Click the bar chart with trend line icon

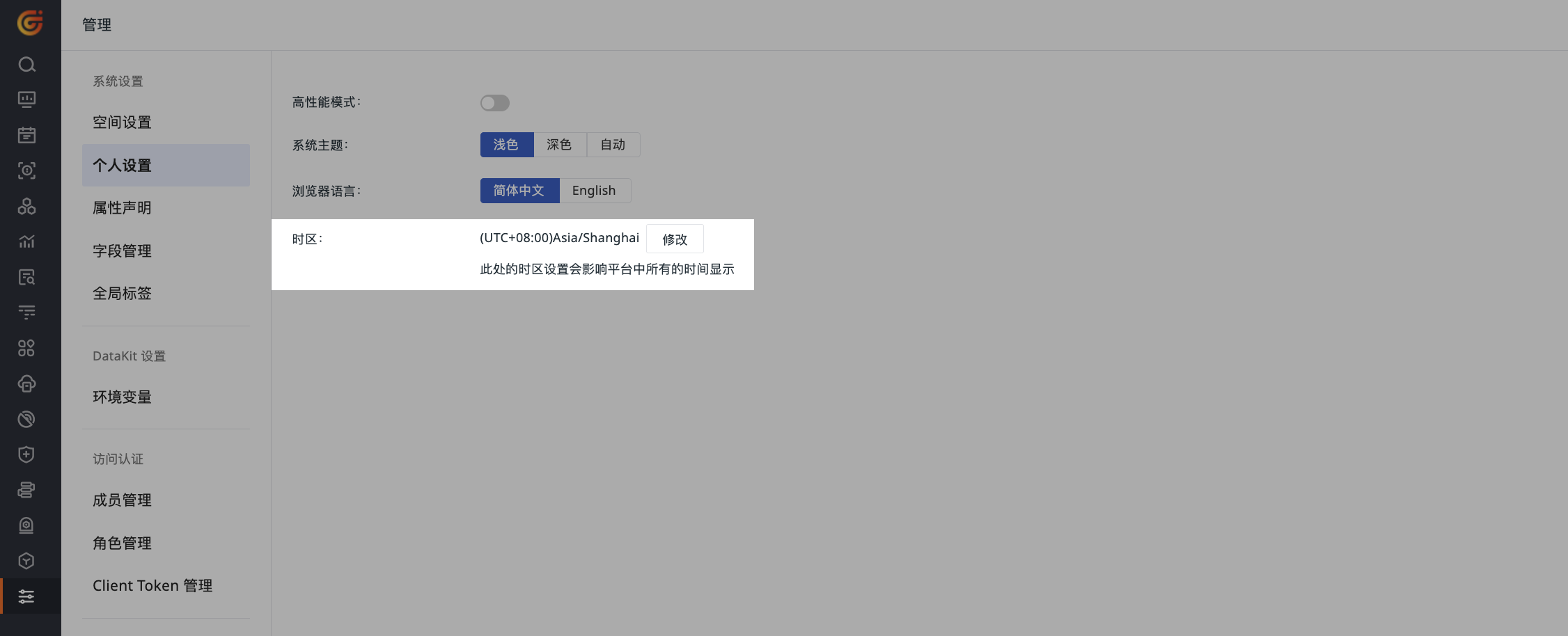point(26,241)
